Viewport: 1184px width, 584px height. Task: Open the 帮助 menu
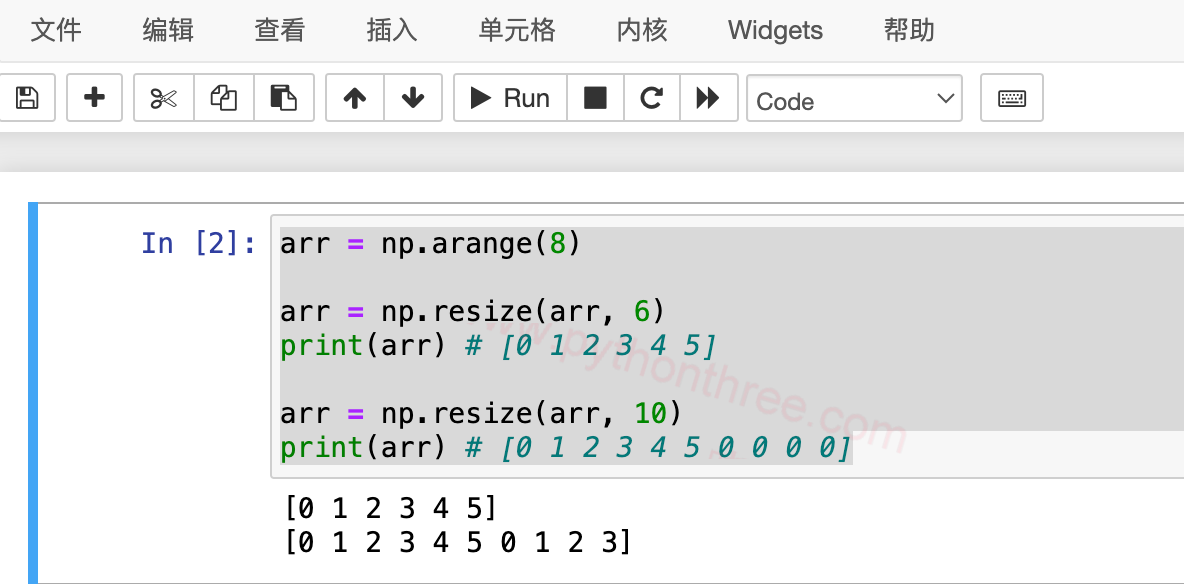click(908, 31)
